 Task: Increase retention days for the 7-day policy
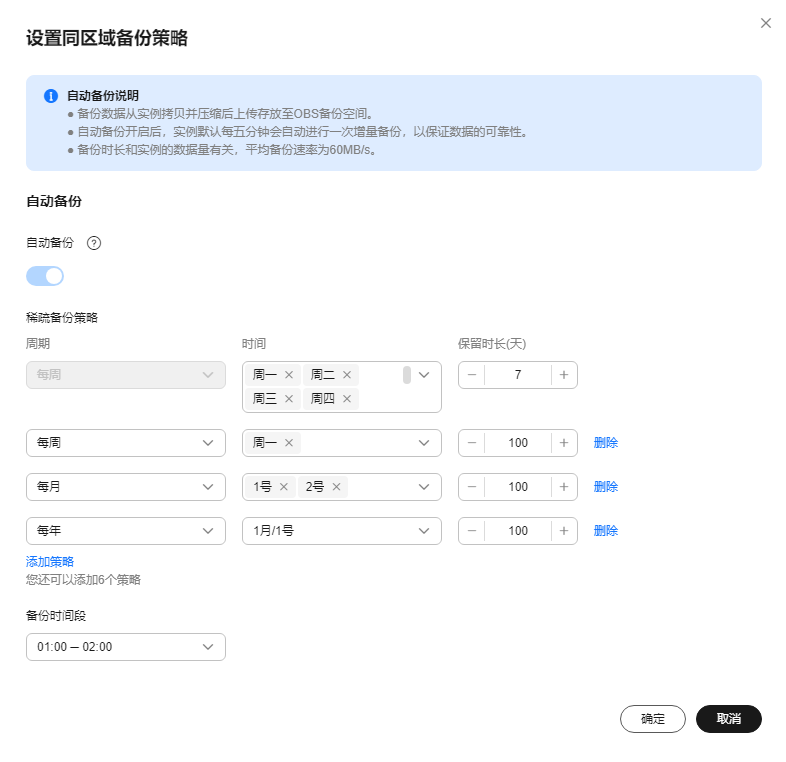(x=564, y=375)
